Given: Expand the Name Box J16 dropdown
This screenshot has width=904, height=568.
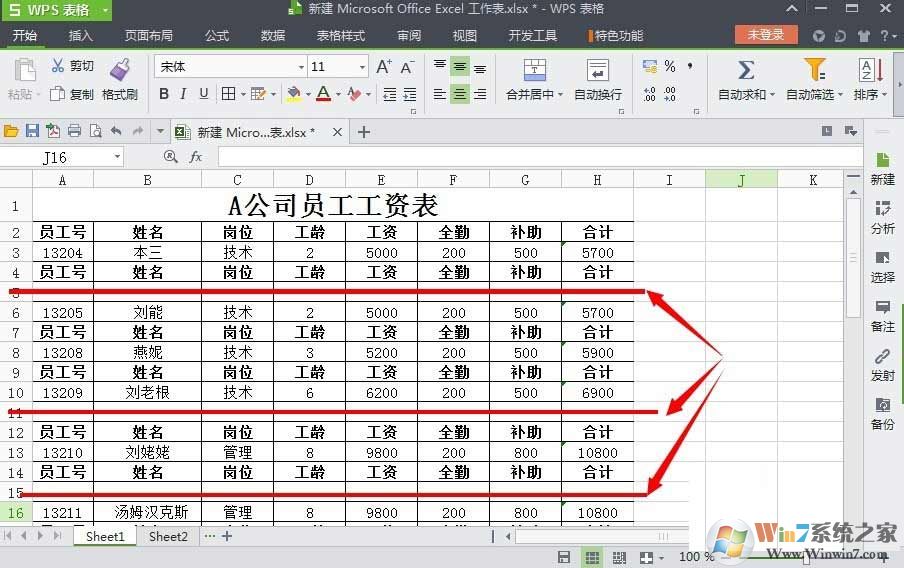Looking at the screenshot, I should coord(117,156).
